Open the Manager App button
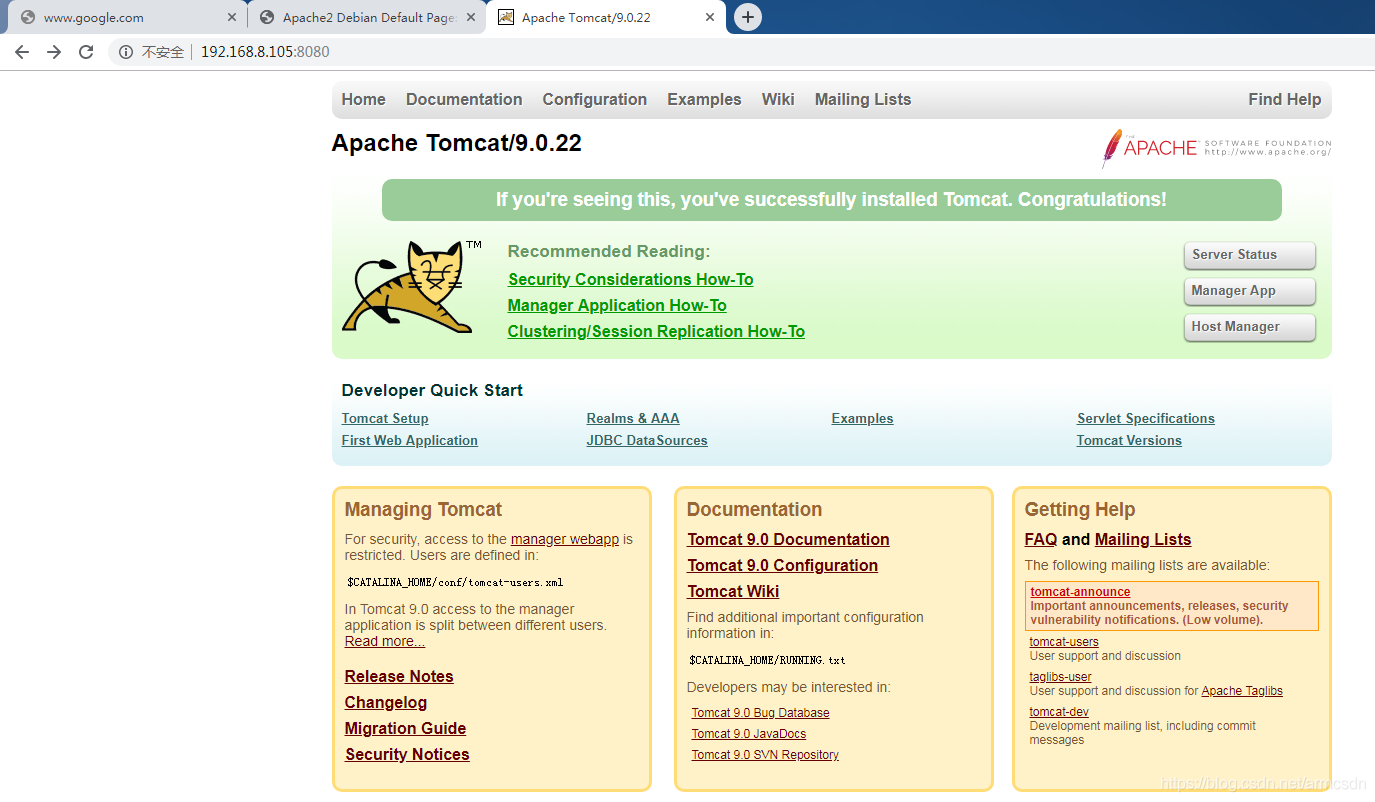Screen dimensions: 1375x802 coord(1249,291)
